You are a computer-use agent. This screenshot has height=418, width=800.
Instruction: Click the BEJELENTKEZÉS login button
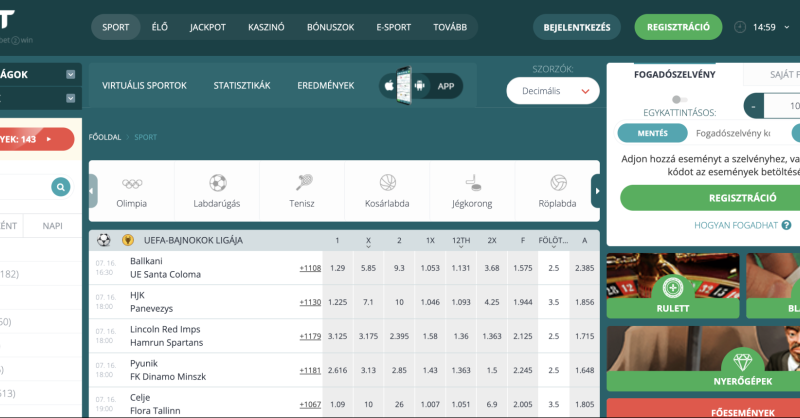[577, 27]
